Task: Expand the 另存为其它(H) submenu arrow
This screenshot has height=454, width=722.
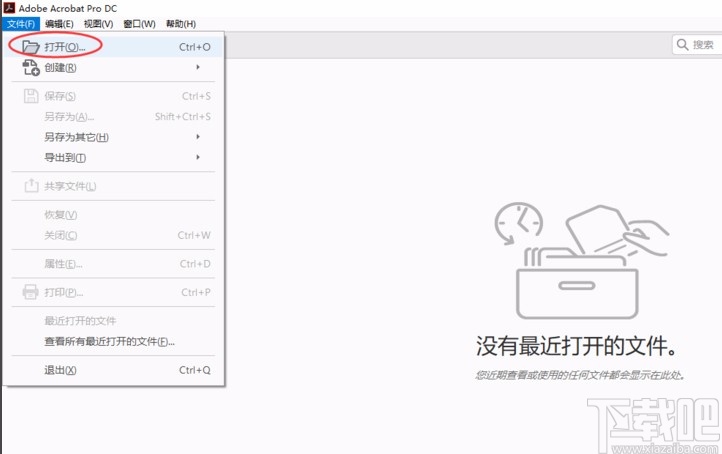Action: click(198, 137)
